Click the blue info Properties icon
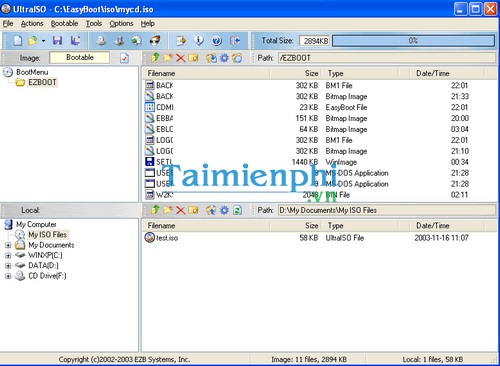The height and width of the screenshot is (366, 500). (199, 41)
